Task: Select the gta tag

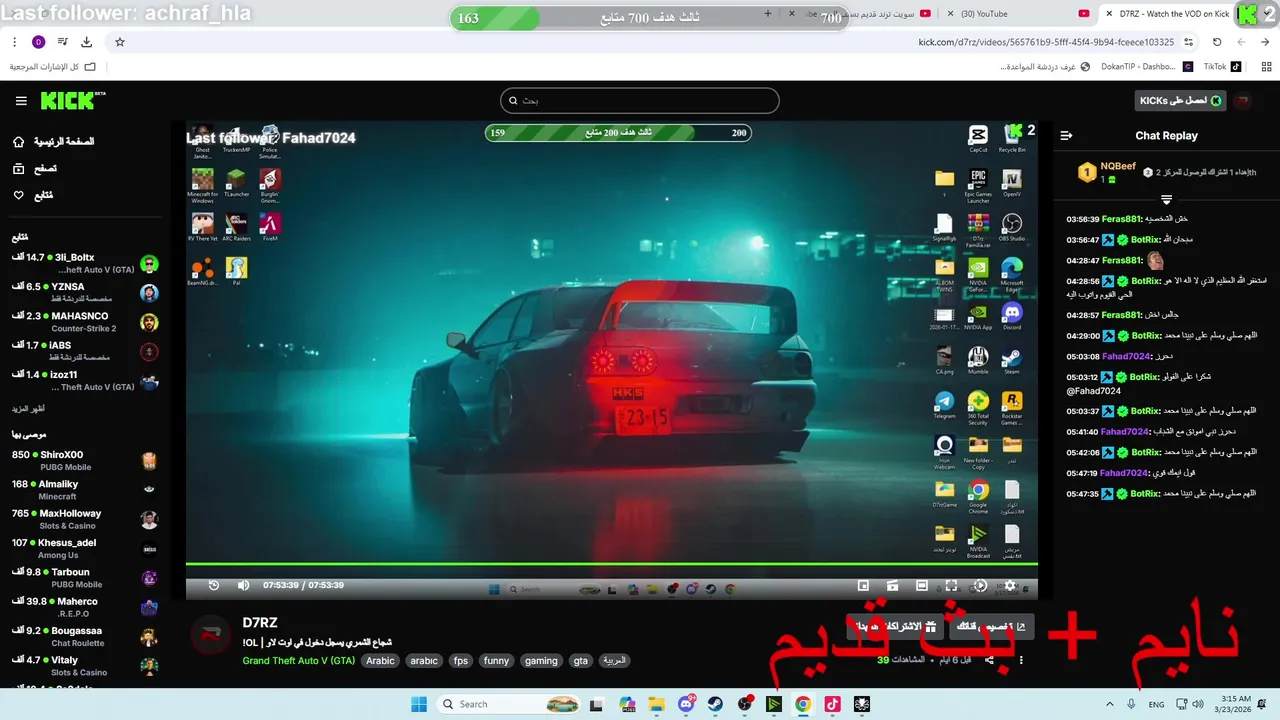Action: tap(581, 661)
